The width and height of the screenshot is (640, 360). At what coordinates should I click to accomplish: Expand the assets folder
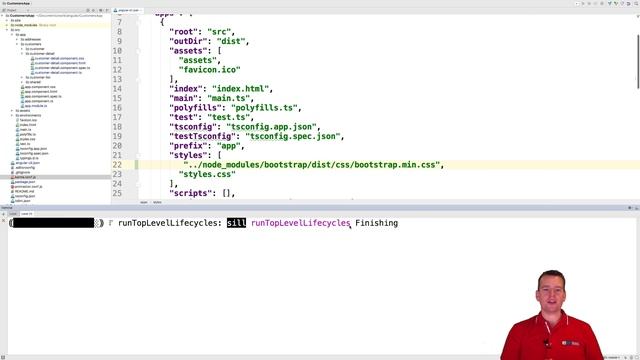[12, 111]
